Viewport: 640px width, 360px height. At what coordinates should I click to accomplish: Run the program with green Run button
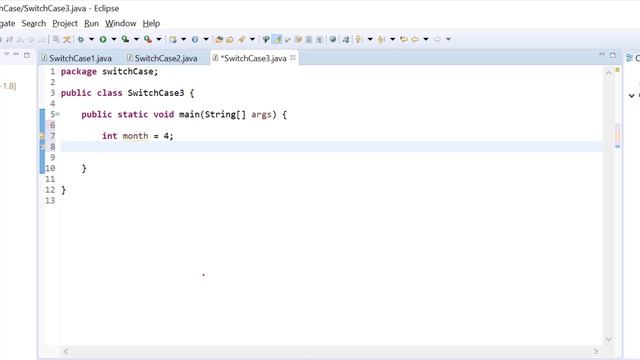click(x=103, y=39)
